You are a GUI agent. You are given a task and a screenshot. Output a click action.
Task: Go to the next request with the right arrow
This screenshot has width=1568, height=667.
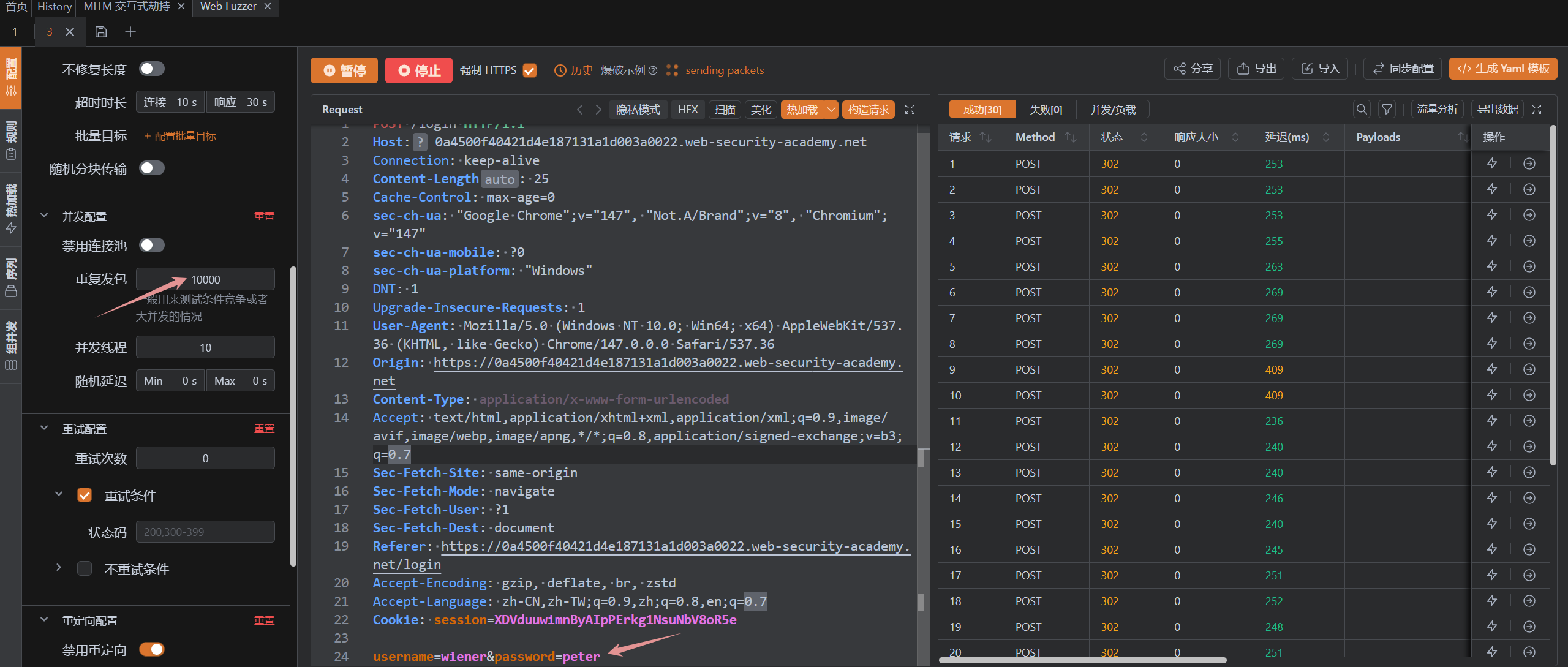(x=598, y=110)
